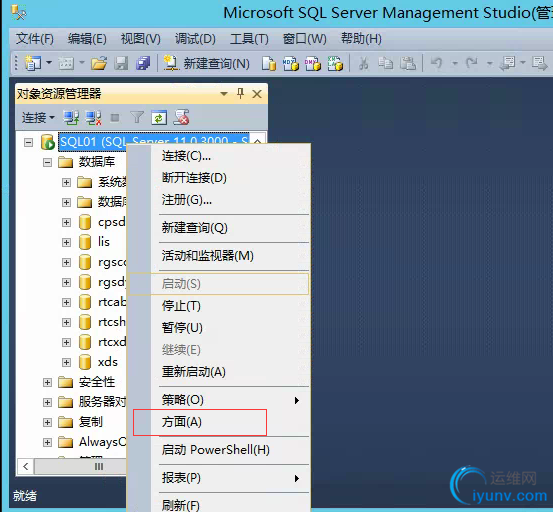Screen dimensions: 553x512
Task: Open the 报表(P) submenu
Action: 219,478
